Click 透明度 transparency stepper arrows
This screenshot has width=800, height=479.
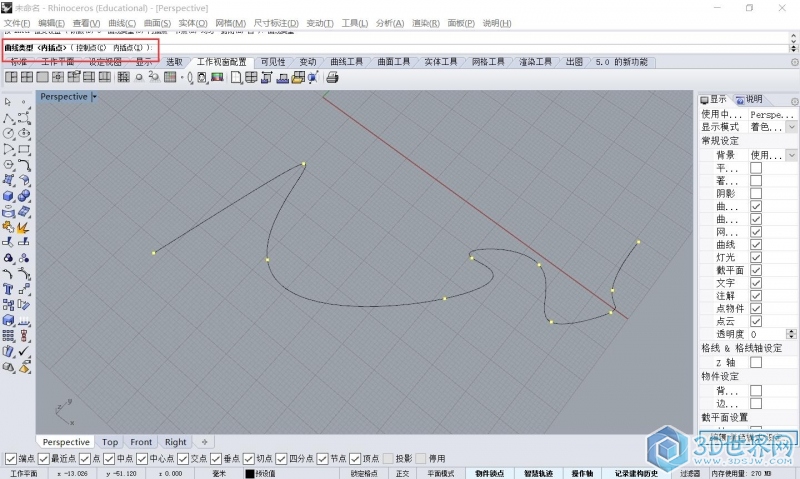(791, 334)
